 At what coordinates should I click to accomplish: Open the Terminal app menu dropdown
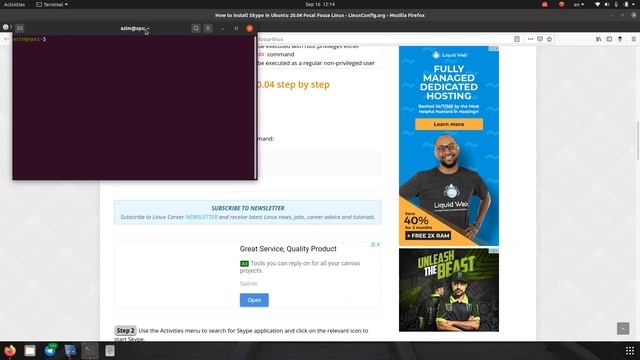[52, 4]
